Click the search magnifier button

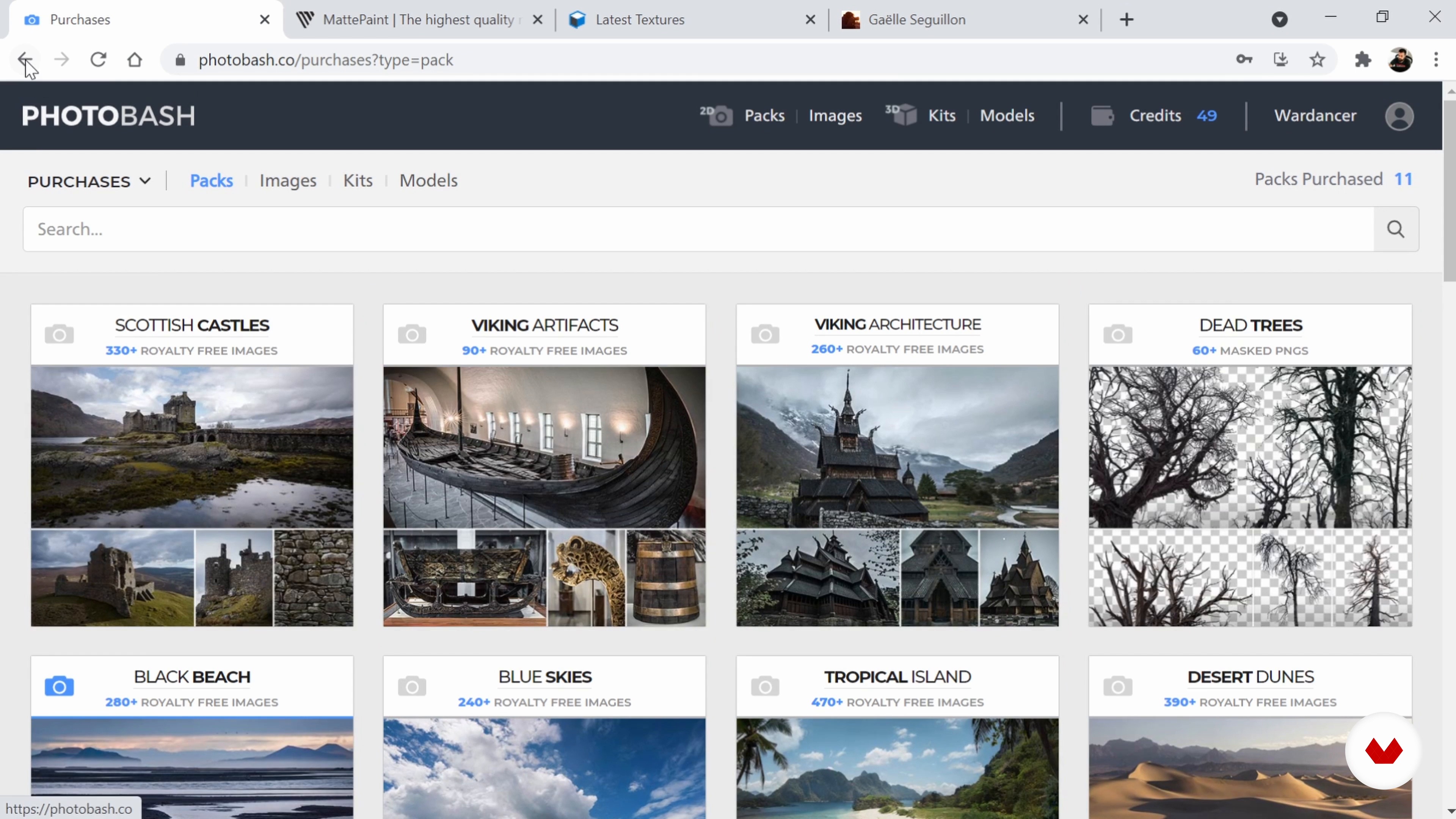(x=1395, y=229)
